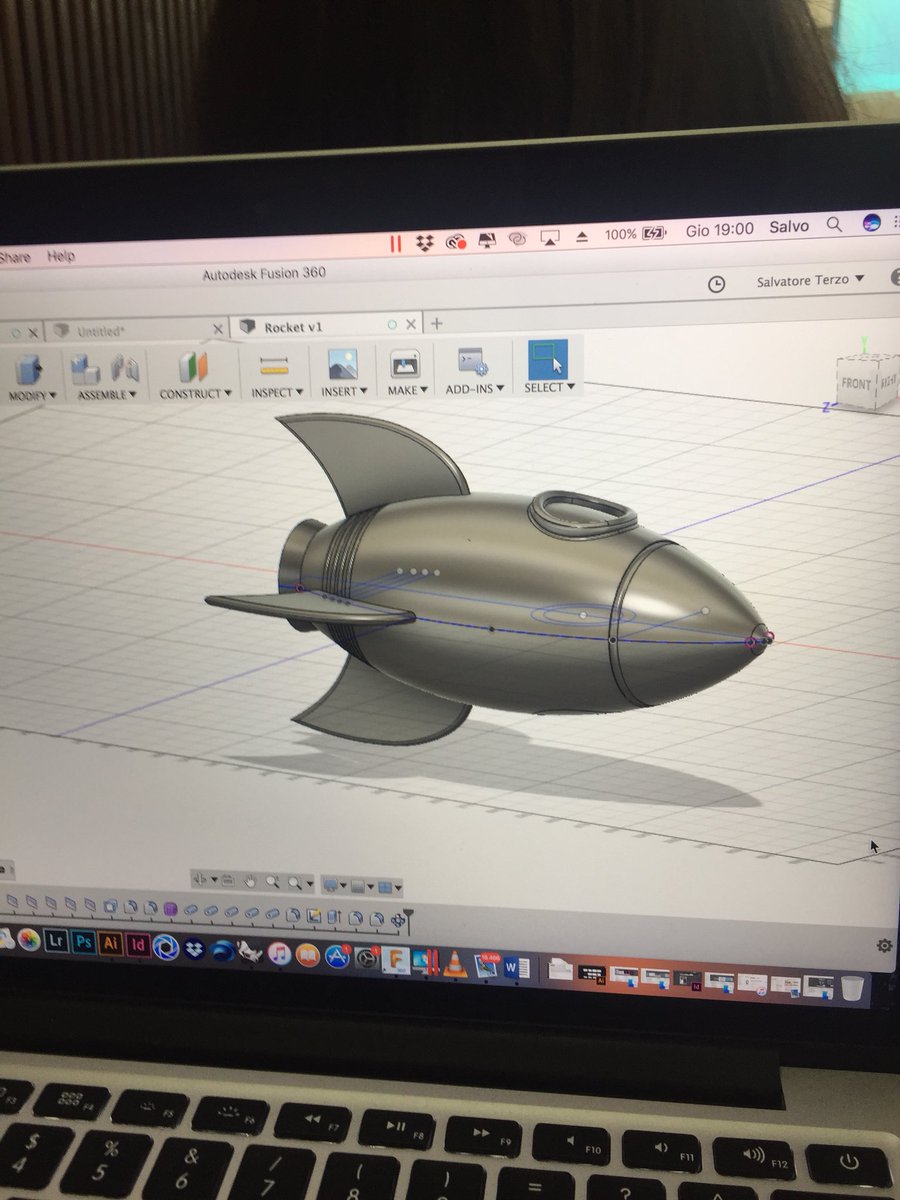Select the Zoom magnifier tool
The height and width of the screenshot is (1200, 900).
tap(272, 883)
